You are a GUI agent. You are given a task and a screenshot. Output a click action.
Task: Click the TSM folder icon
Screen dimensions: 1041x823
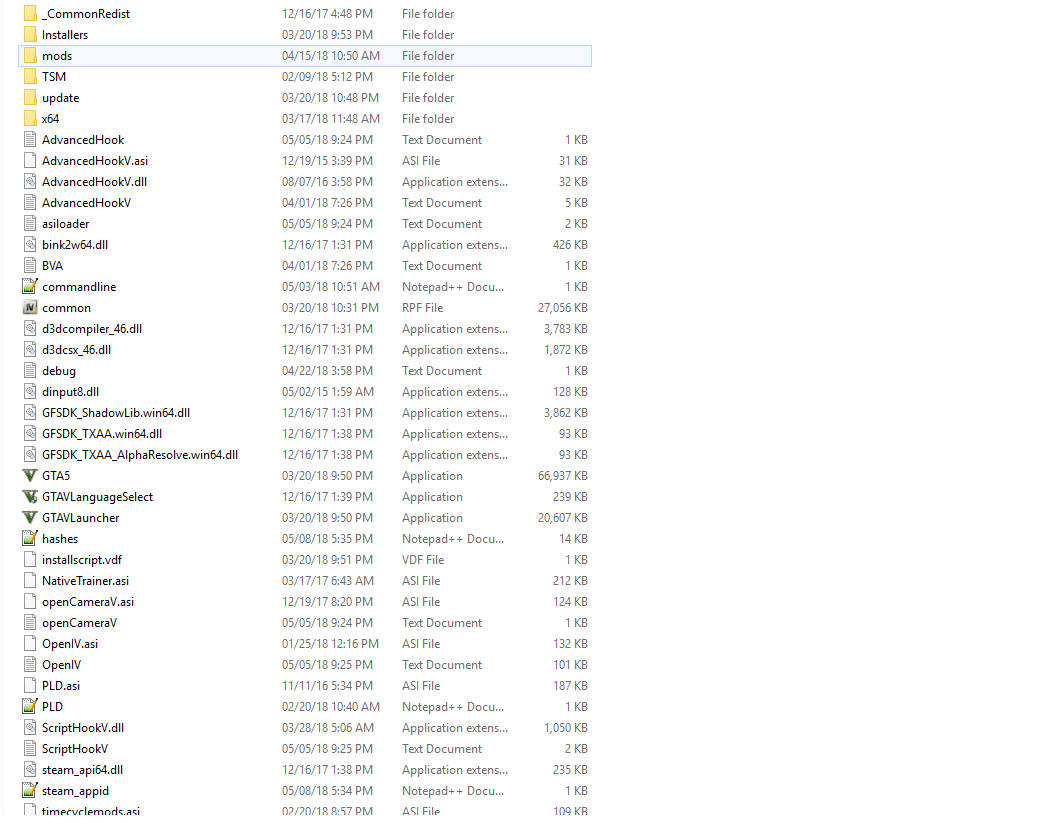30,77
